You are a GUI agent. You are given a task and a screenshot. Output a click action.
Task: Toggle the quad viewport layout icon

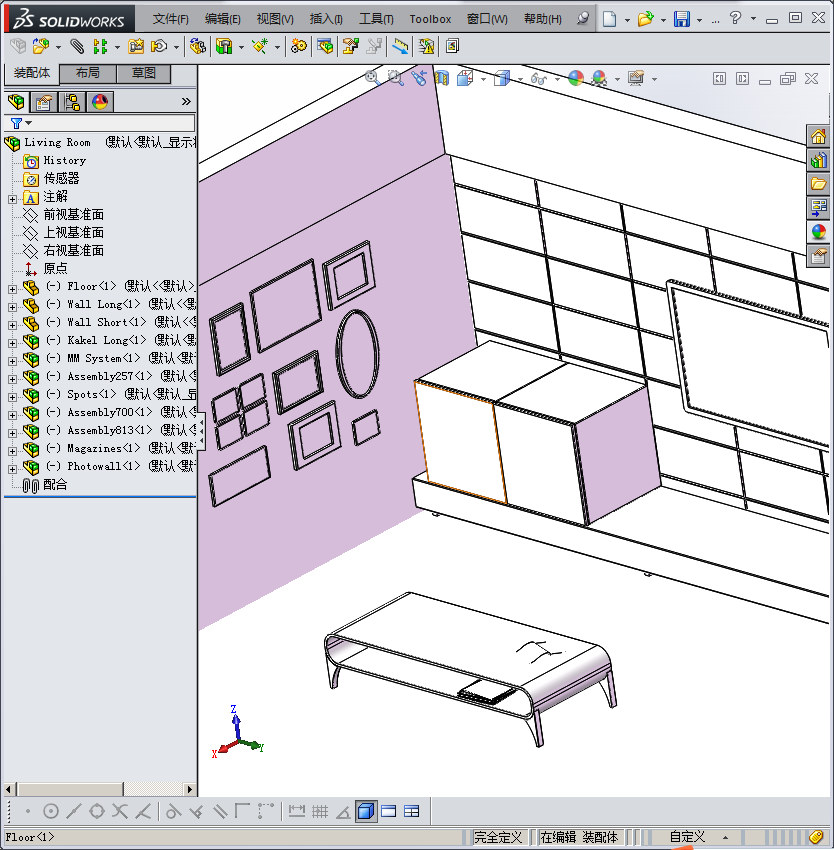pyautogui.click(x=412, y=811)
